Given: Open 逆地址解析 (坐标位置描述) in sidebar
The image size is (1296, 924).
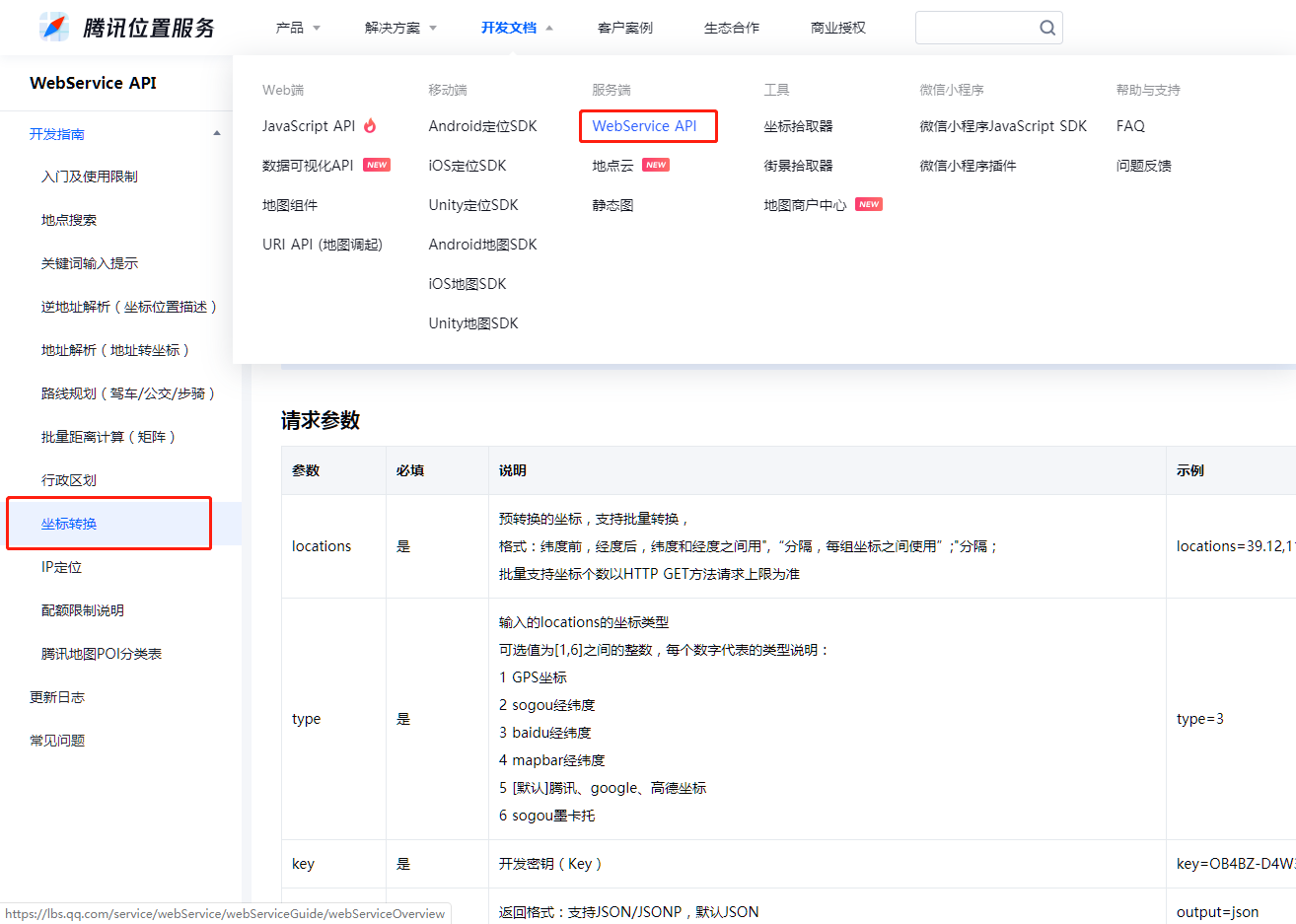Looking at the screenshot, I should click(129, 307).
